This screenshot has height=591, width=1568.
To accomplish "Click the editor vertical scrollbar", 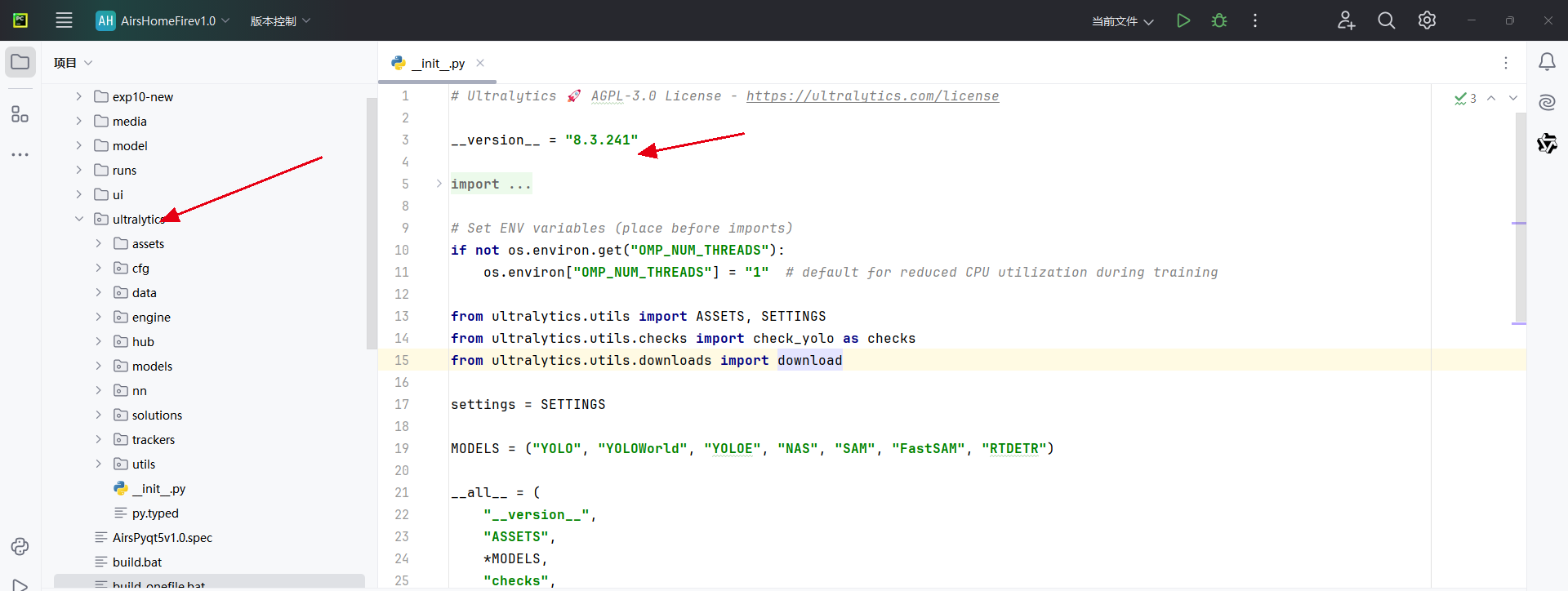I will pos(1520,216).
